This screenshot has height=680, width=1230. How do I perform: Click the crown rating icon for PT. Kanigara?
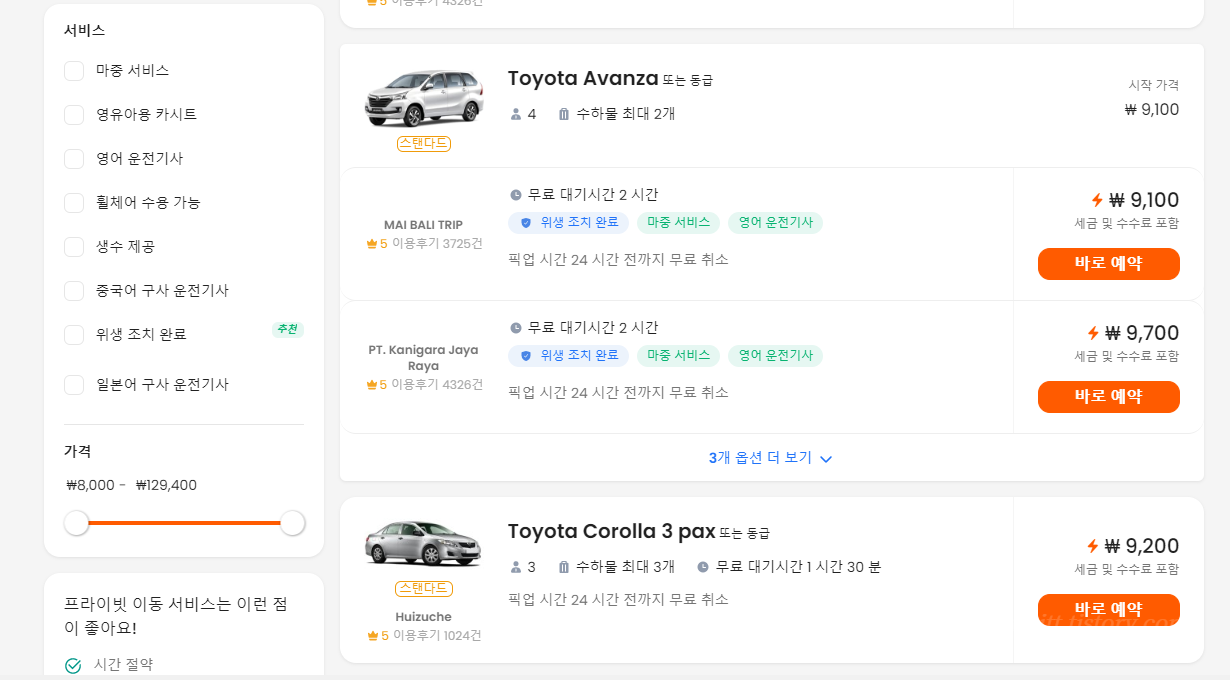(x=372, y=385)
